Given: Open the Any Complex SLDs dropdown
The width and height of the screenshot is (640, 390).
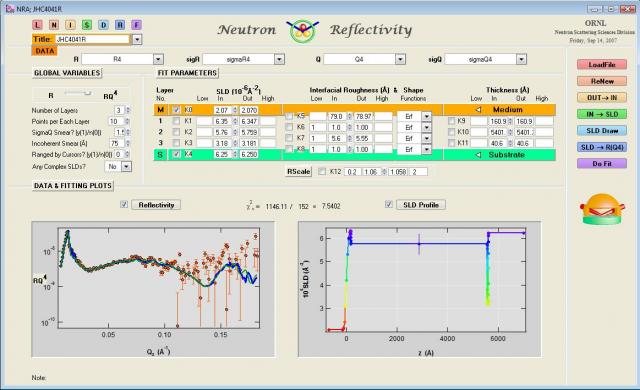Looking at the screenshot, I should click(127, 166).
